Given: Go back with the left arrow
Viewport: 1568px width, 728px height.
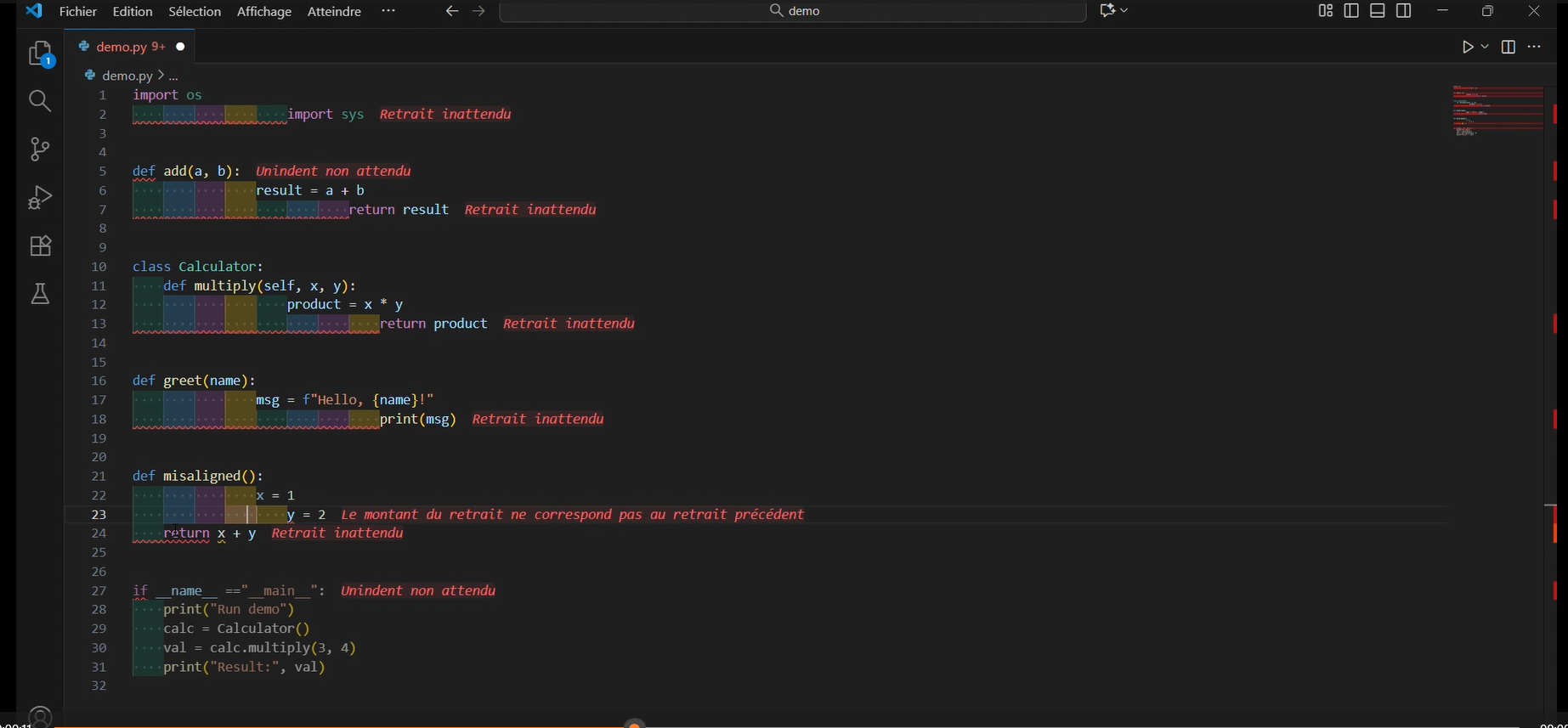Looking at the screenshot, I should point(452,11).
